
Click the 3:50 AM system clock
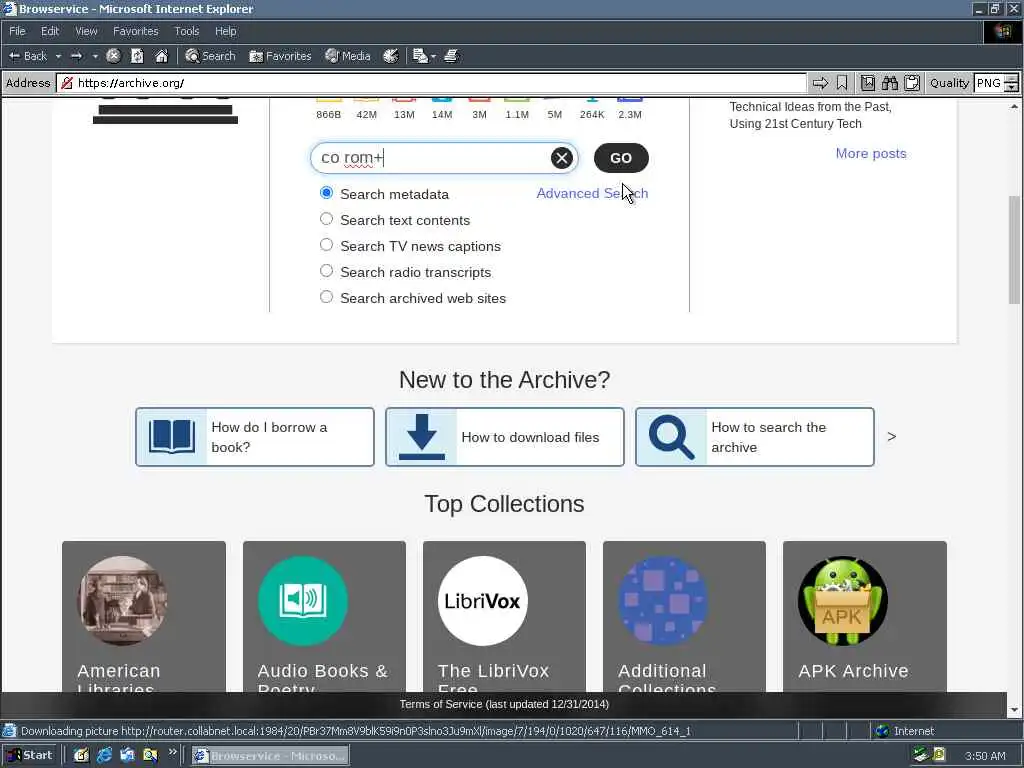pyautogui.click(x=985, y=756)
